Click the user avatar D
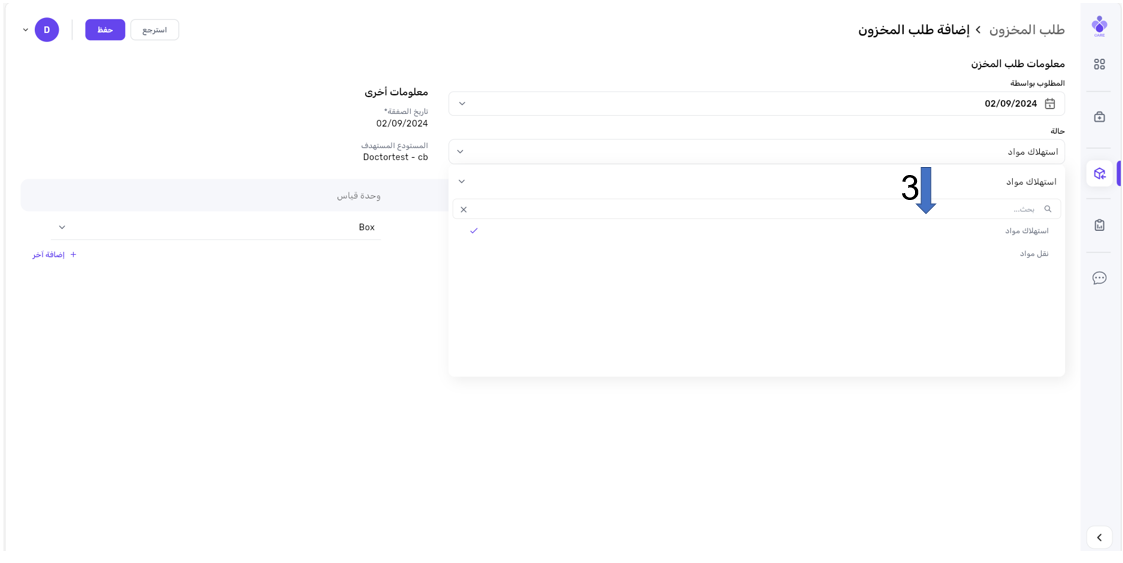1123x563 pixels. [47, 30]
